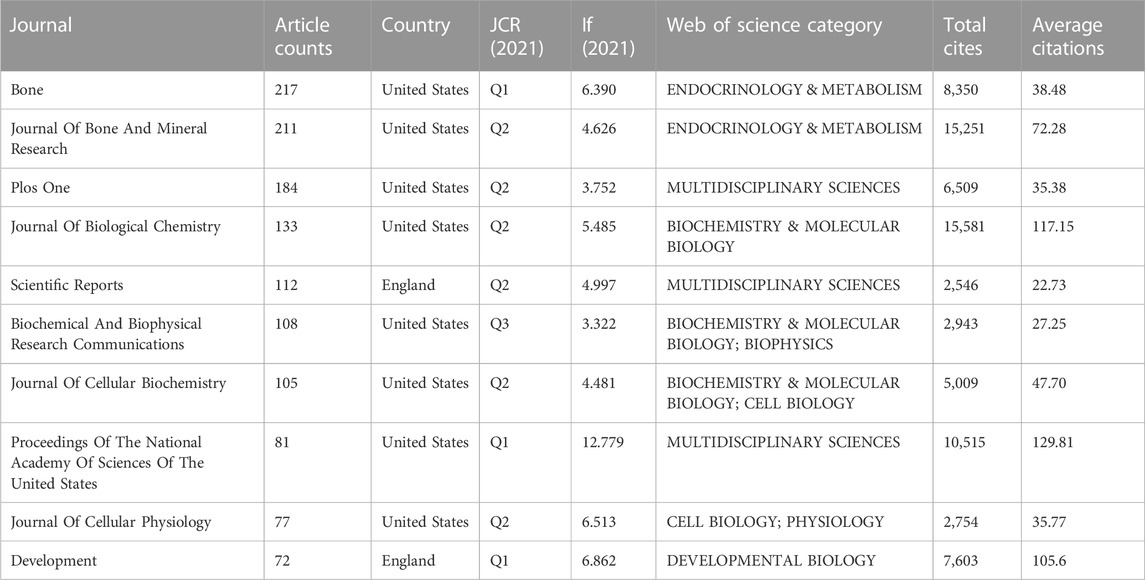Select the JCR (2021) column header

525,36
